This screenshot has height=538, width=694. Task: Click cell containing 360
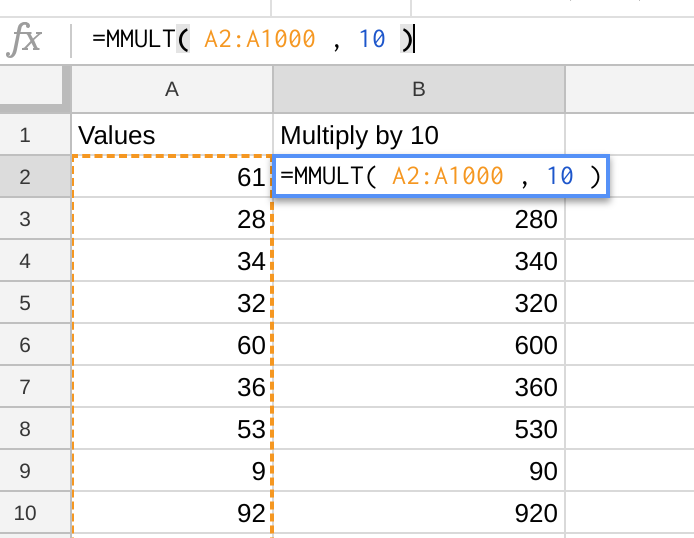pyautogui.click(x=419, y=387)
